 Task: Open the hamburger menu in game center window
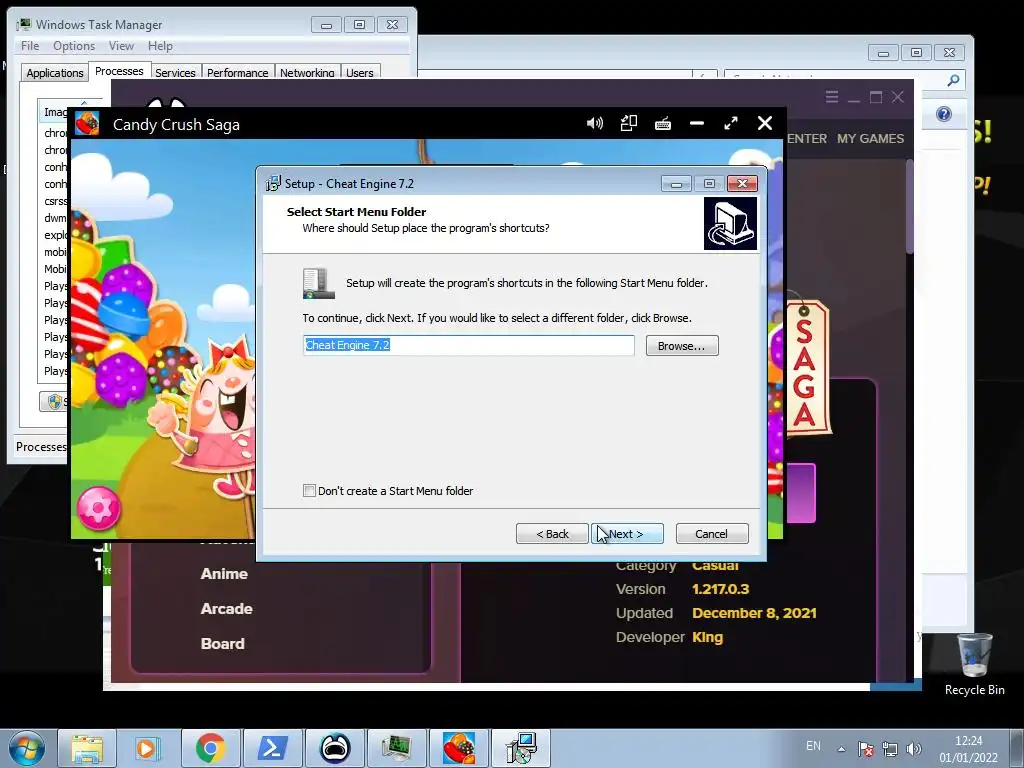831,97
